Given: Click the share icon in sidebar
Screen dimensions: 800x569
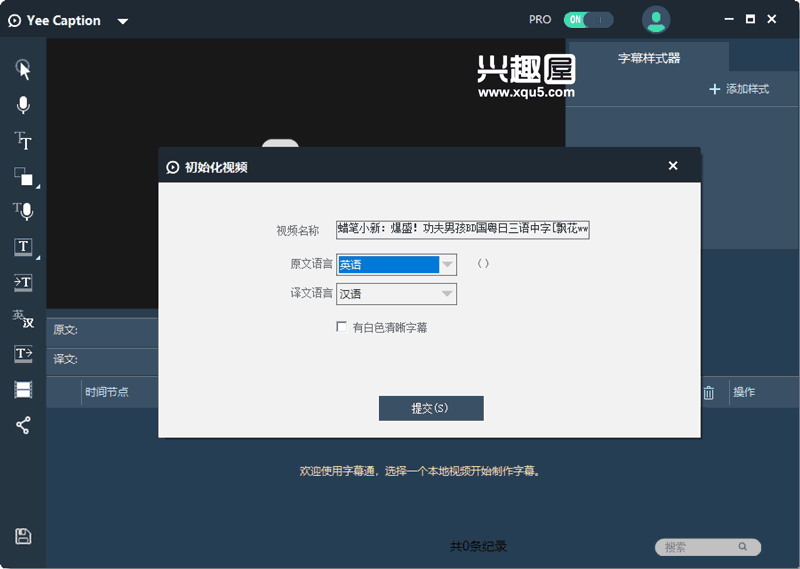Looking at the screenshot, I should [x=23, y=425].
